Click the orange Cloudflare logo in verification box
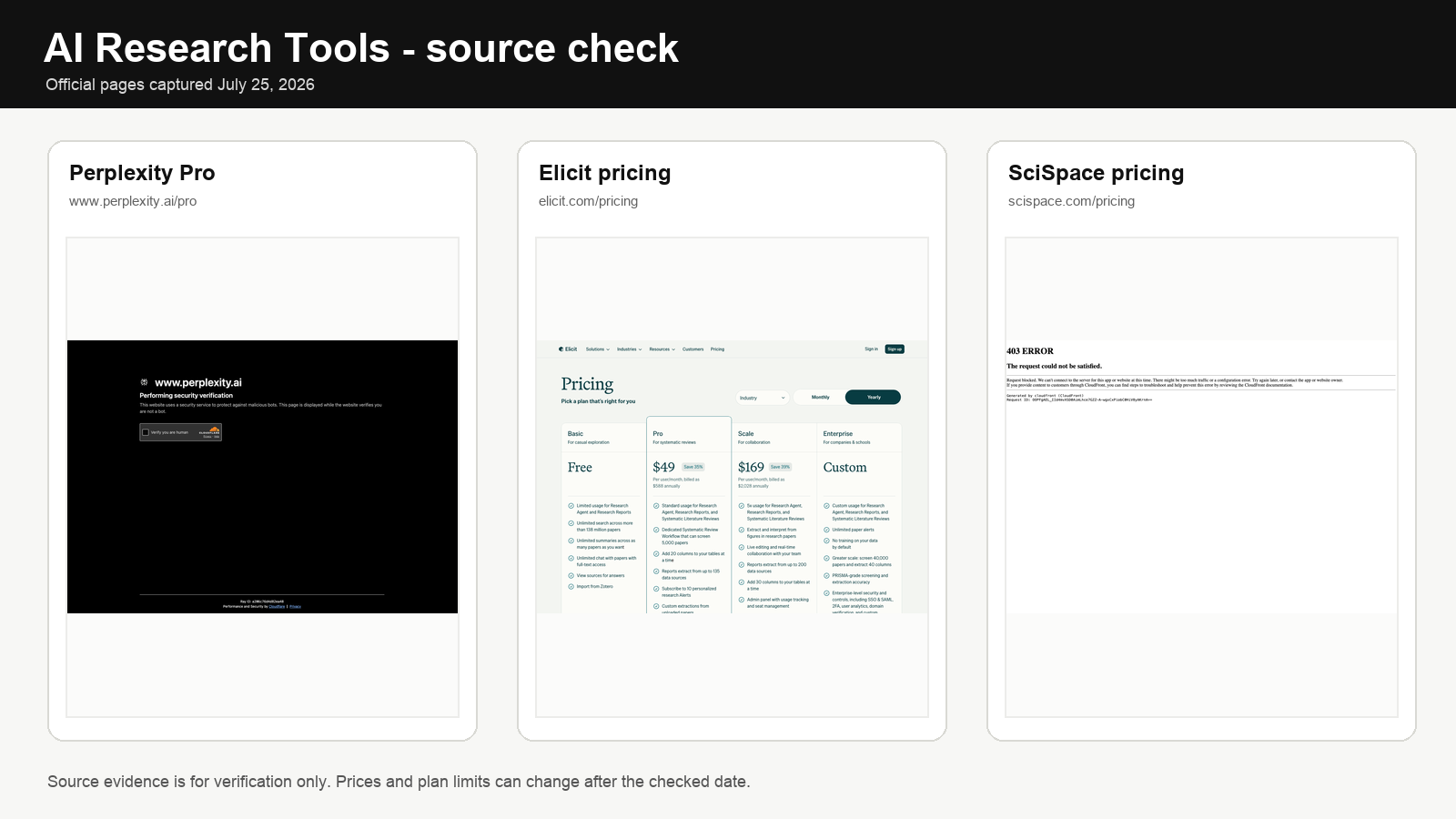Viewport: 1456px width, 819px height. (214, 429)
